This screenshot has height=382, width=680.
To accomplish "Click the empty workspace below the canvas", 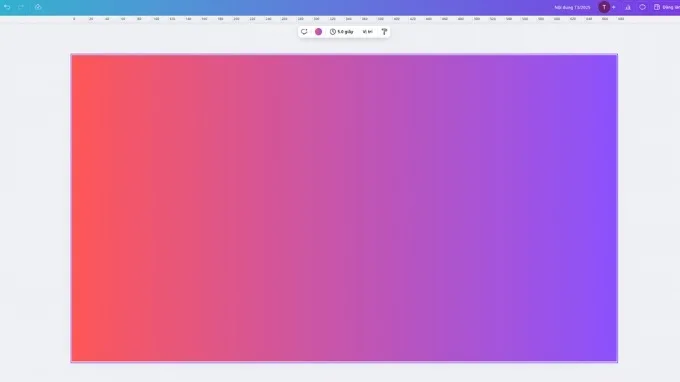I will click(x=344, y=373).
